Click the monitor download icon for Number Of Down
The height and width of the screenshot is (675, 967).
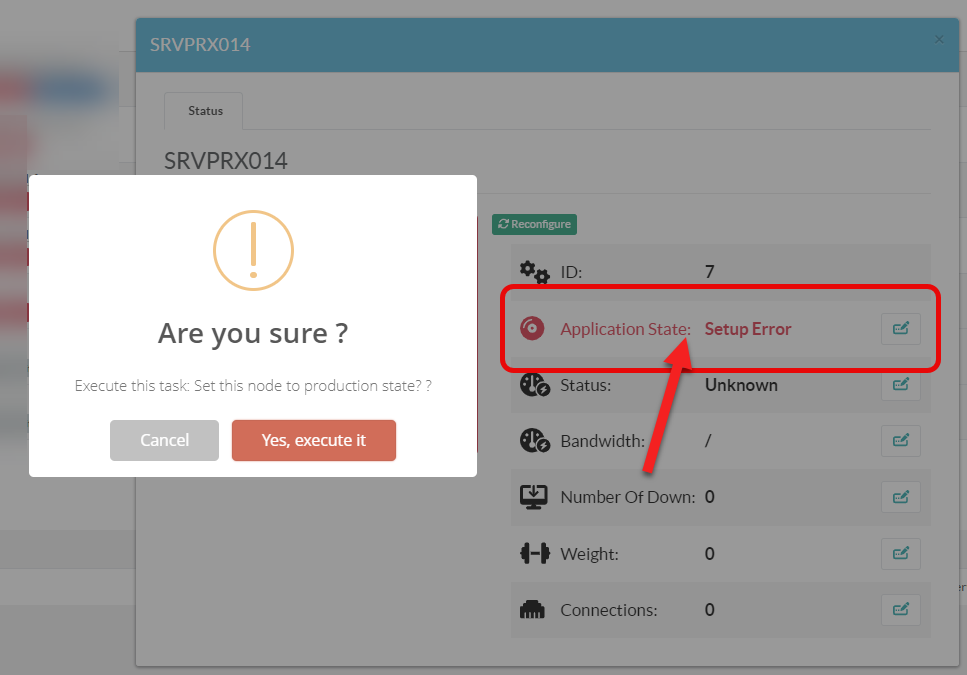[534, 497]
